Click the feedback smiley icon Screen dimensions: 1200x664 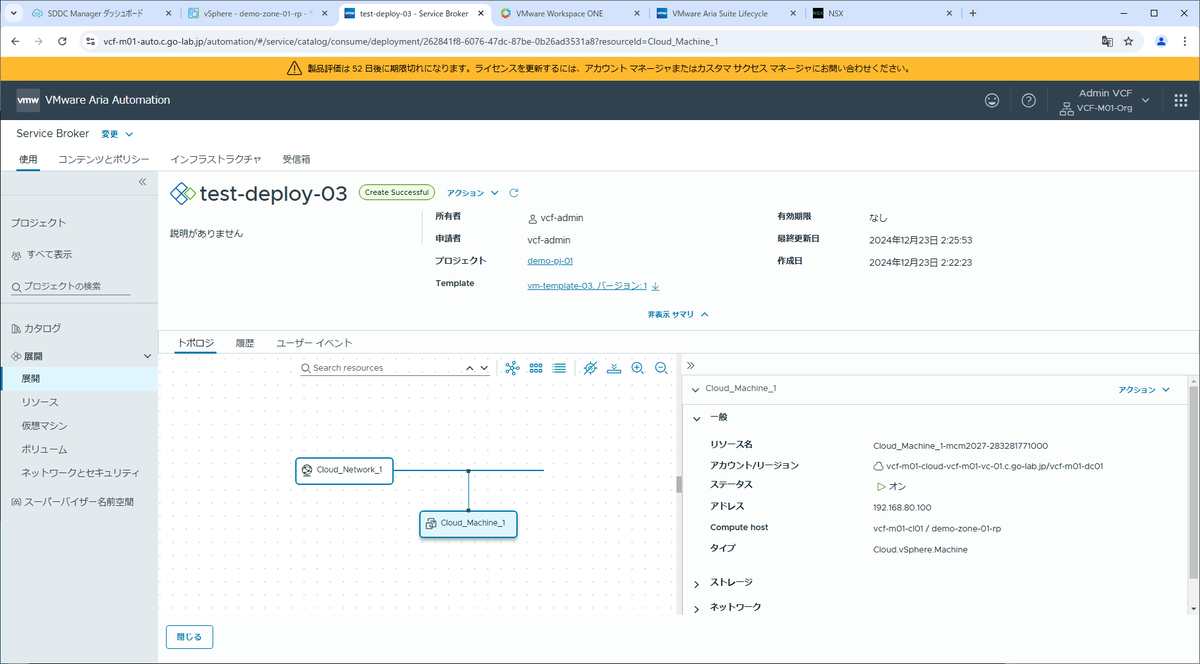992,100
